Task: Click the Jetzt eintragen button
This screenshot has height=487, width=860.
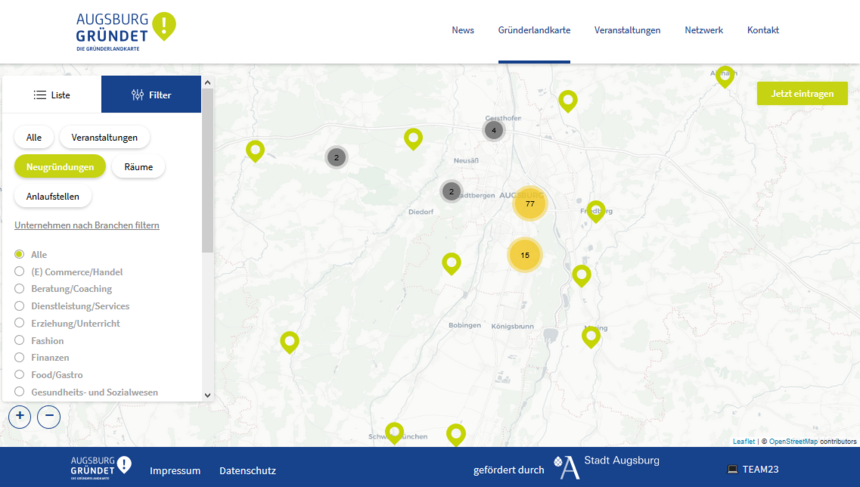Action: point(802,93)
